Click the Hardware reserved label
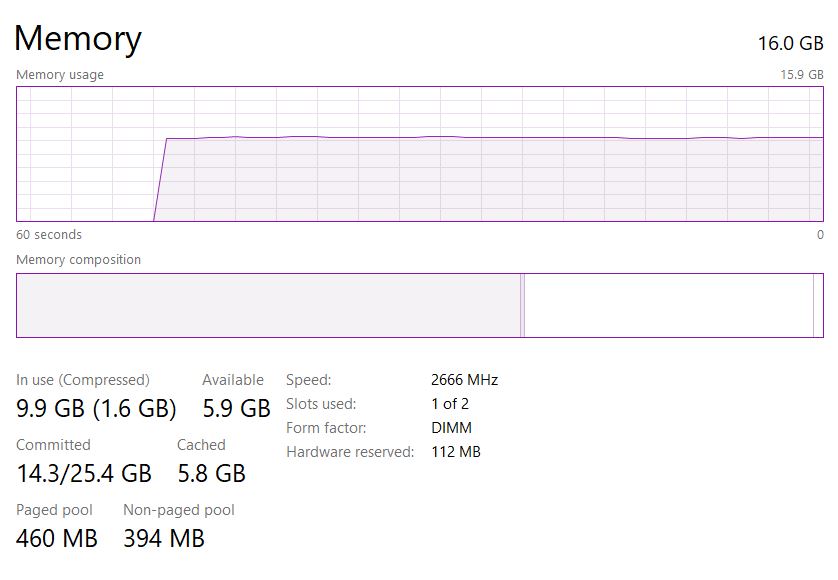This screenshot has width=838, height=580. point(350,452)
